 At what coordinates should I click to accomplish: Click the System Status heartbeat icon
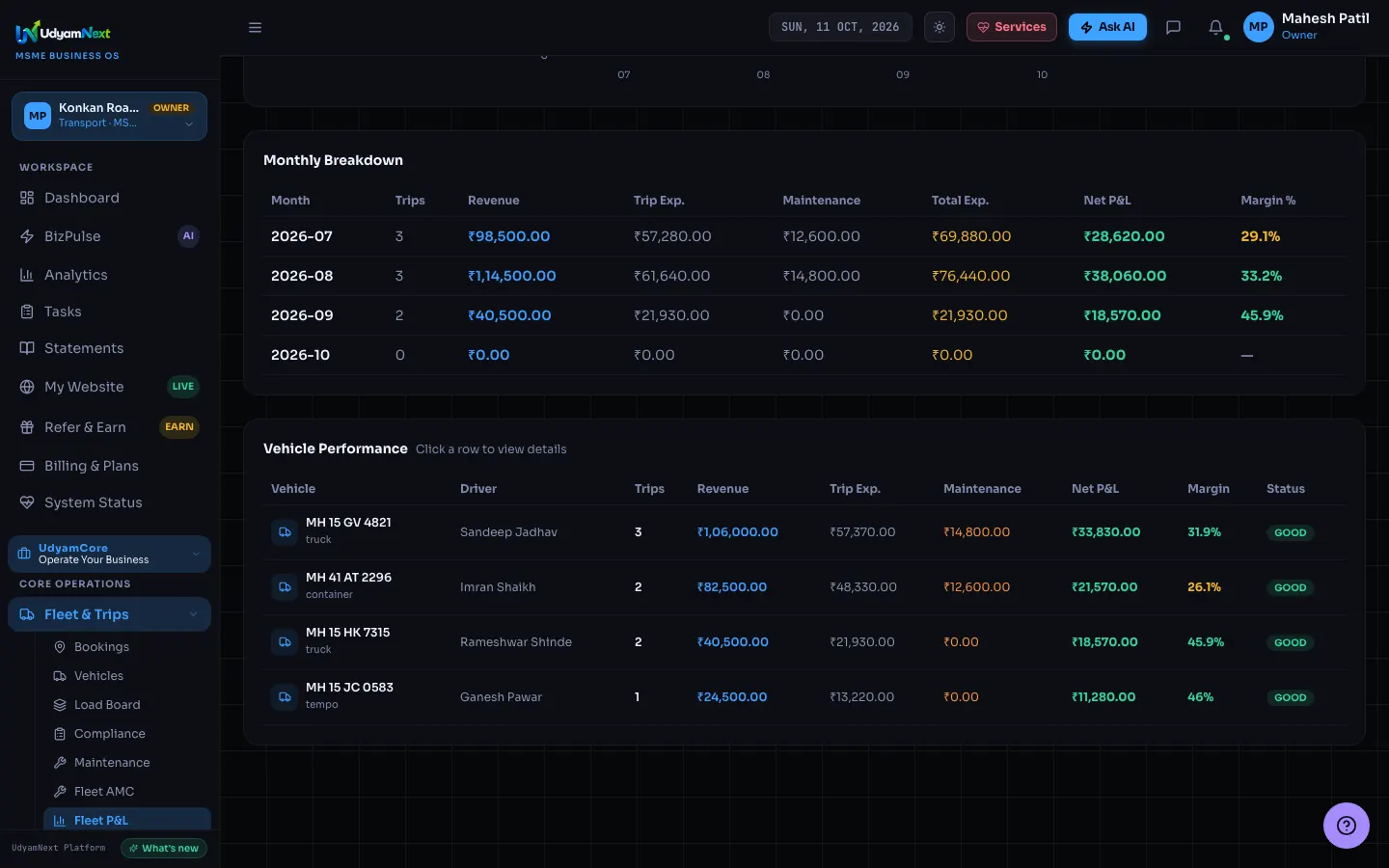pyautogui.click(x=27, y=502)
